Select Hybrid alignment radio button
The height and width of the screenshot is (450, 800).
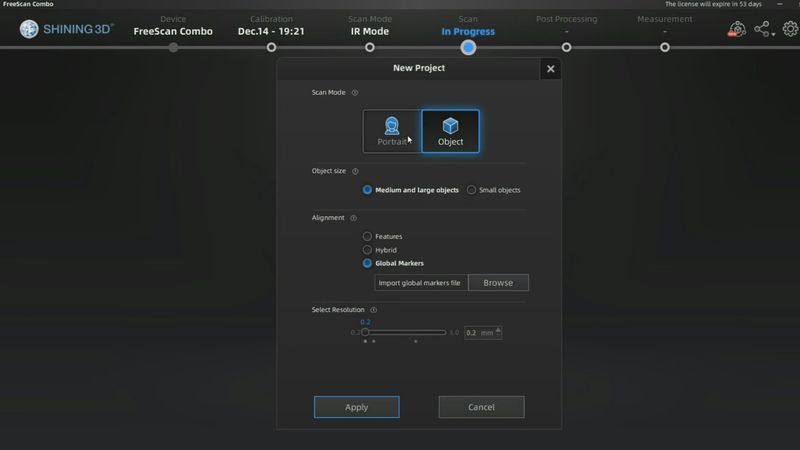pyautogui.click(x=367, y=250)
